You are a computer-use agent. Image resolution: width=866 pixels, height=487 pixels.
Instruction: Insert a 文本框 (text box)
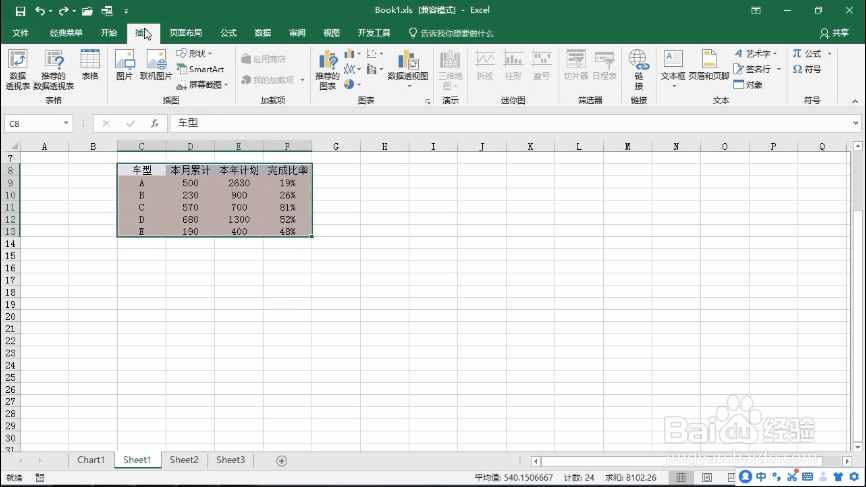[x=673, y=68]
